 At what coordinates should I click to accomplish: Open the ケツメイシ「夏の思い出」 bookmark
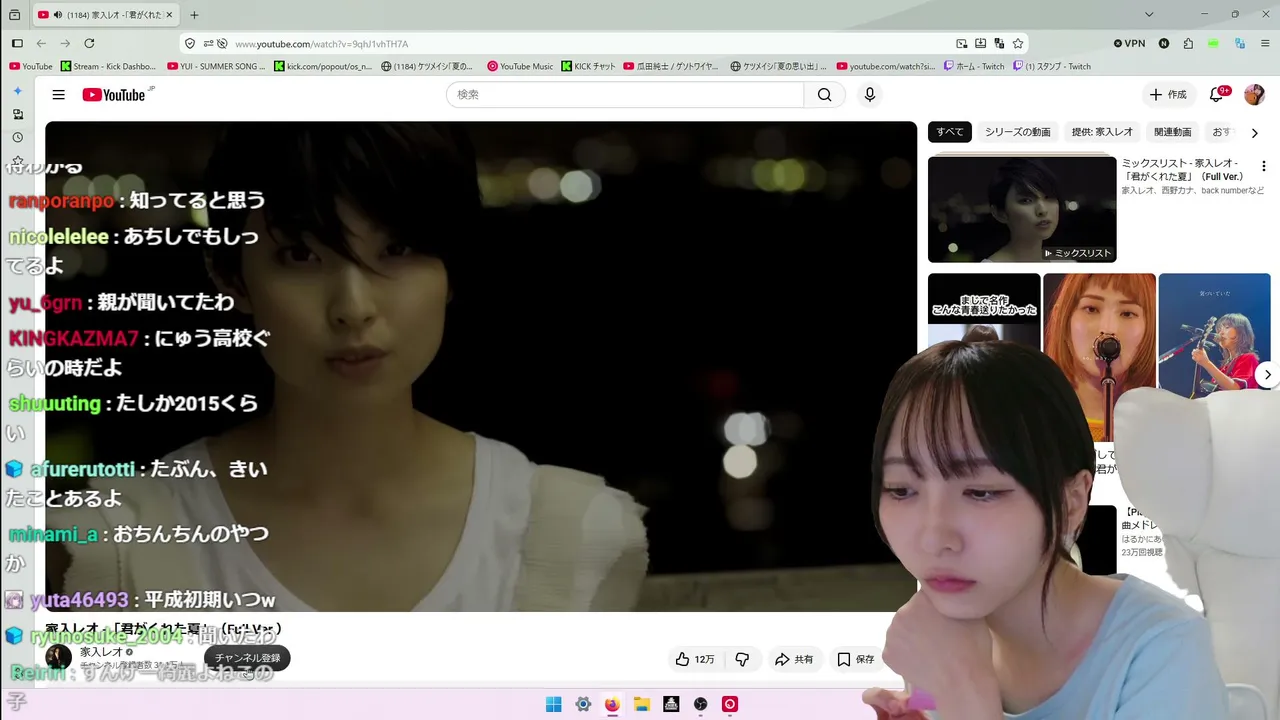point(779,67)
